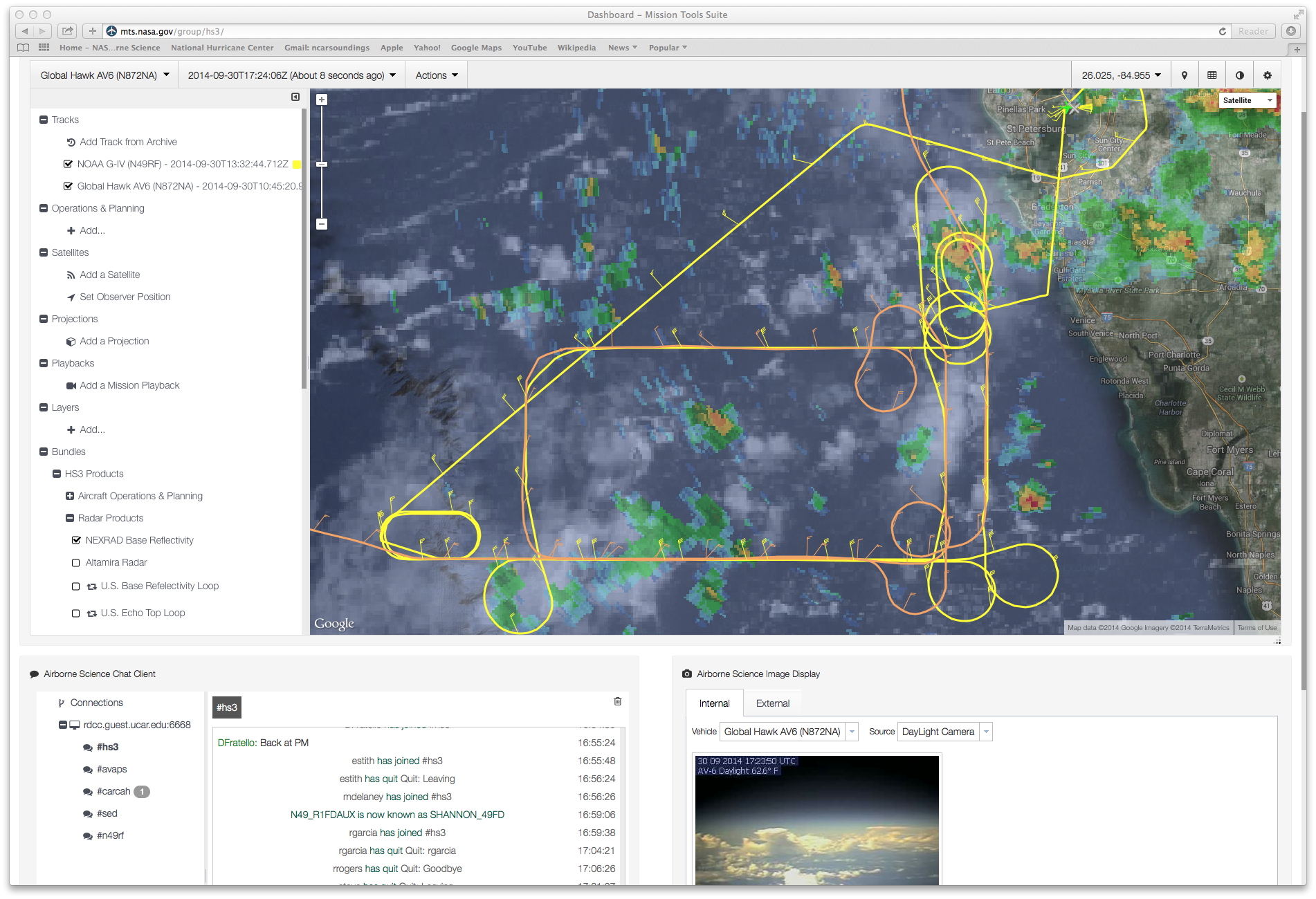The width and height of the screenshot is (1316, 899).
Task: Collapse the Radar Products group
Action: pos(70,518)
